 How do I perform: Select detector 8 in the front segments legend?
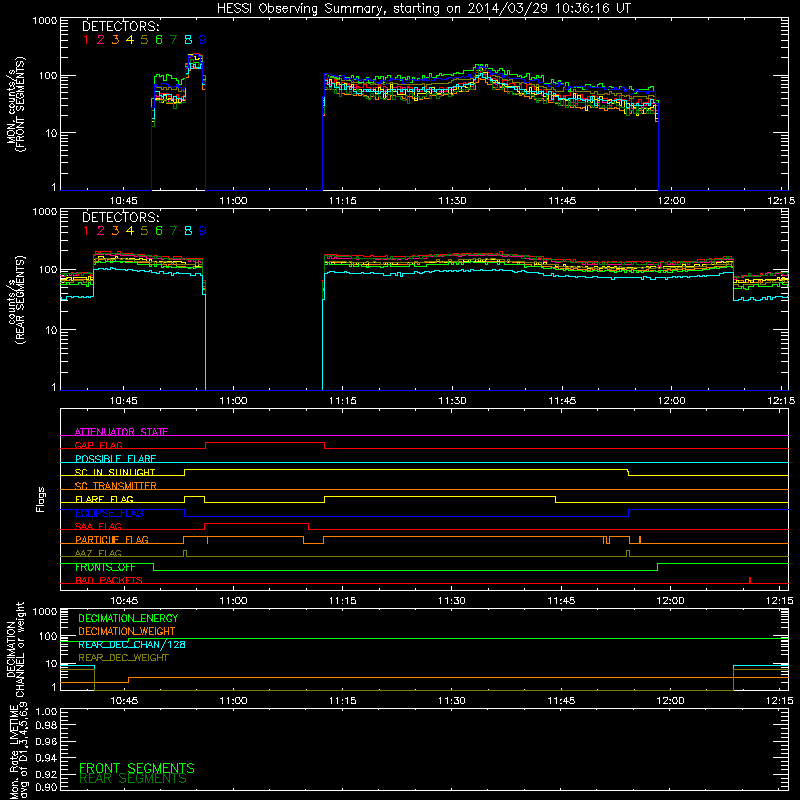click(x=188, y=40)
